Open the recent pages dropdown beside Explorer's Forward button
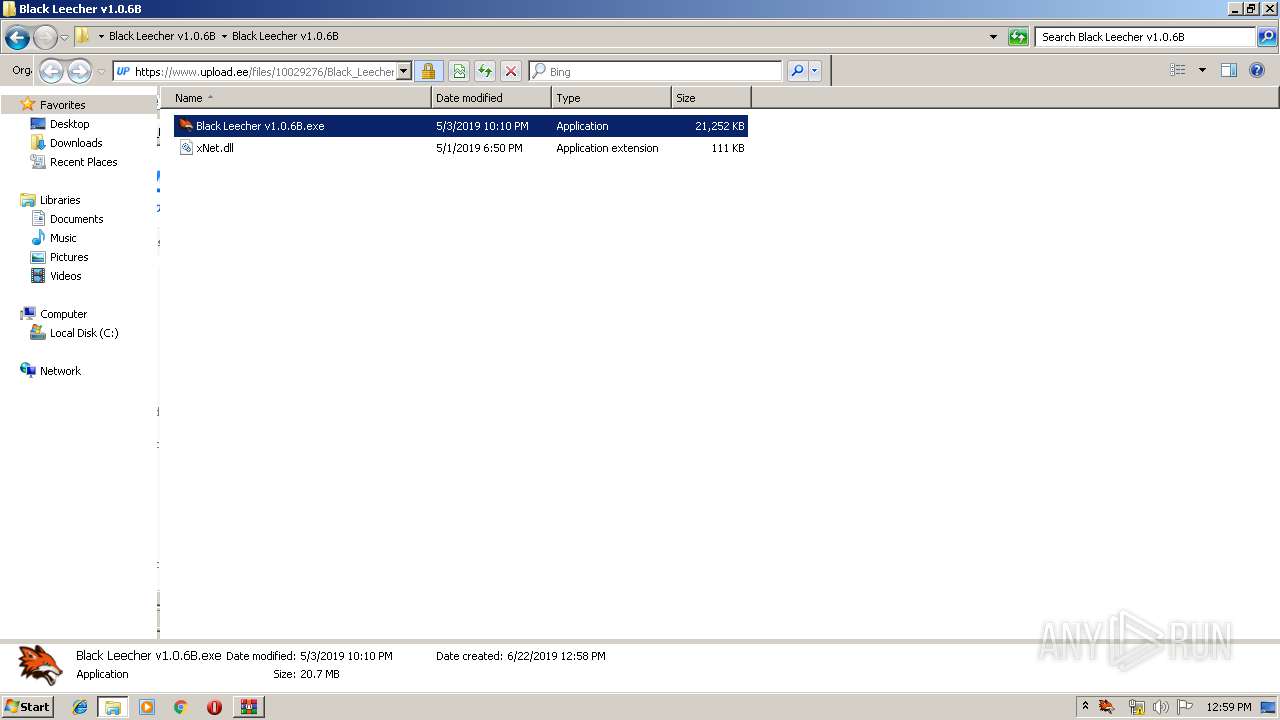The width and height of the screenshot is (1280, 720). point(65,38)
